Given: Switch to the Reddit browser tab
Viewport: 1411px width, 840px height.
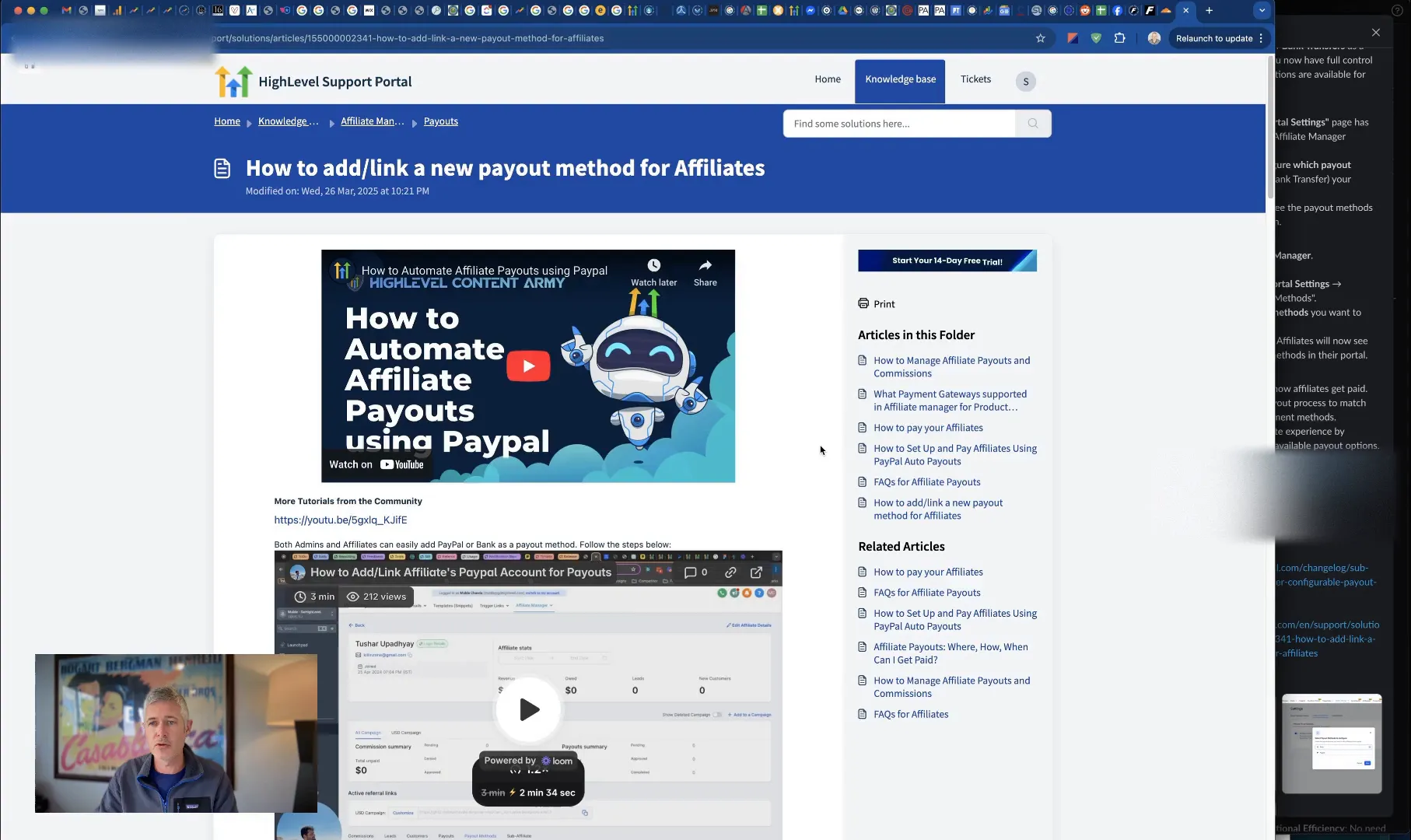Looking at the screenshot, I should 1085,11.
